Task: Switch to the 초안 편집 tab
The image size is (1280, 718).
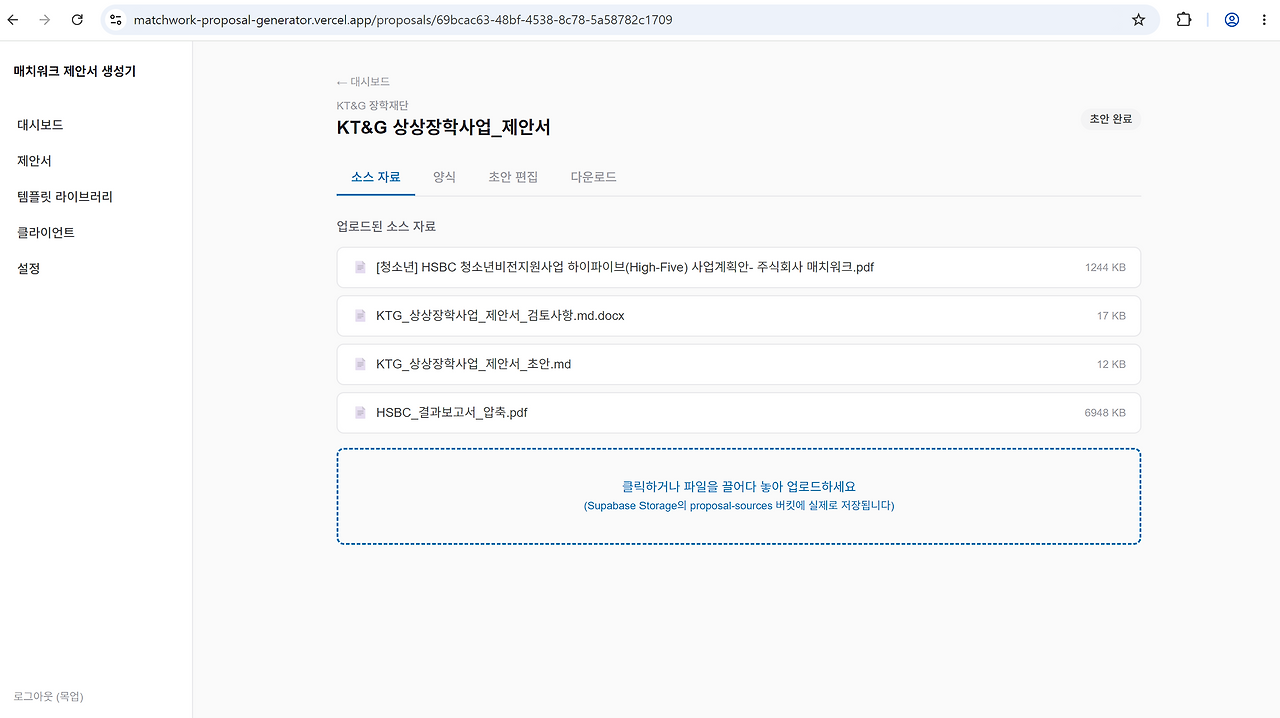Action: 513,177
